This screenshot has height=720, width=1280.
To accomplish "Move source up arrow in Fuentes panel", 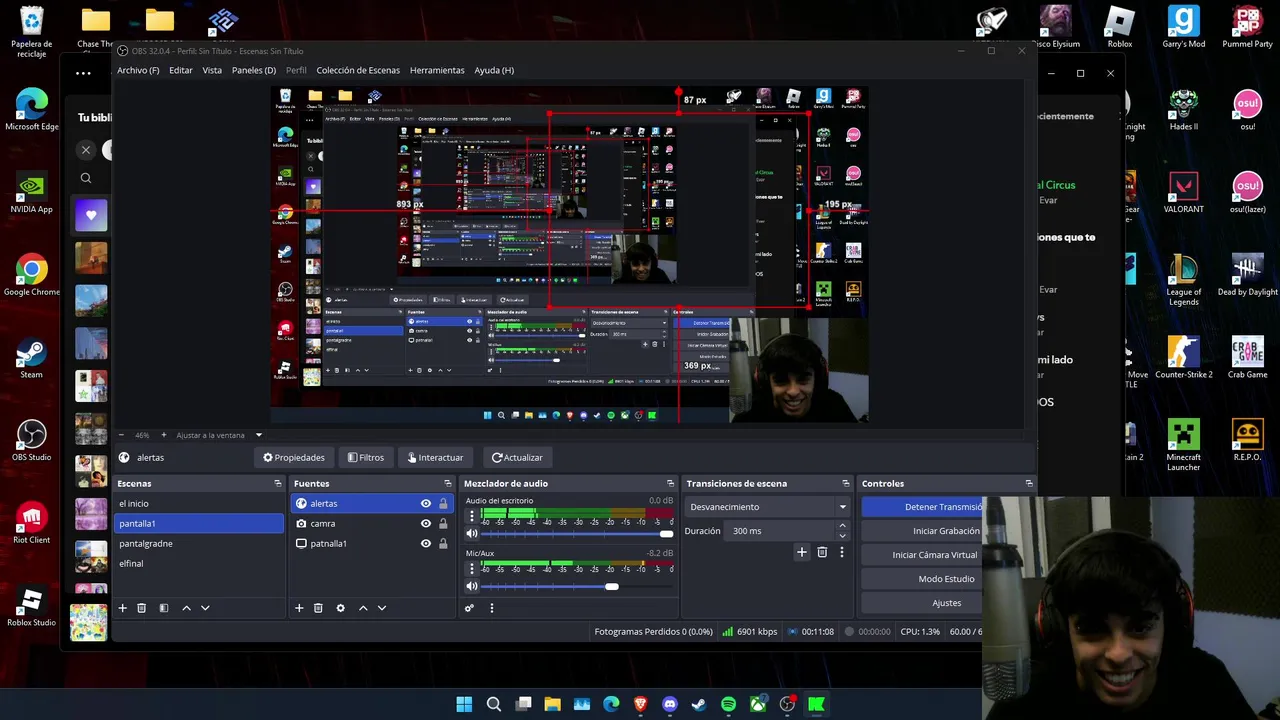I will pyautogui.click(x=363, y=608).
